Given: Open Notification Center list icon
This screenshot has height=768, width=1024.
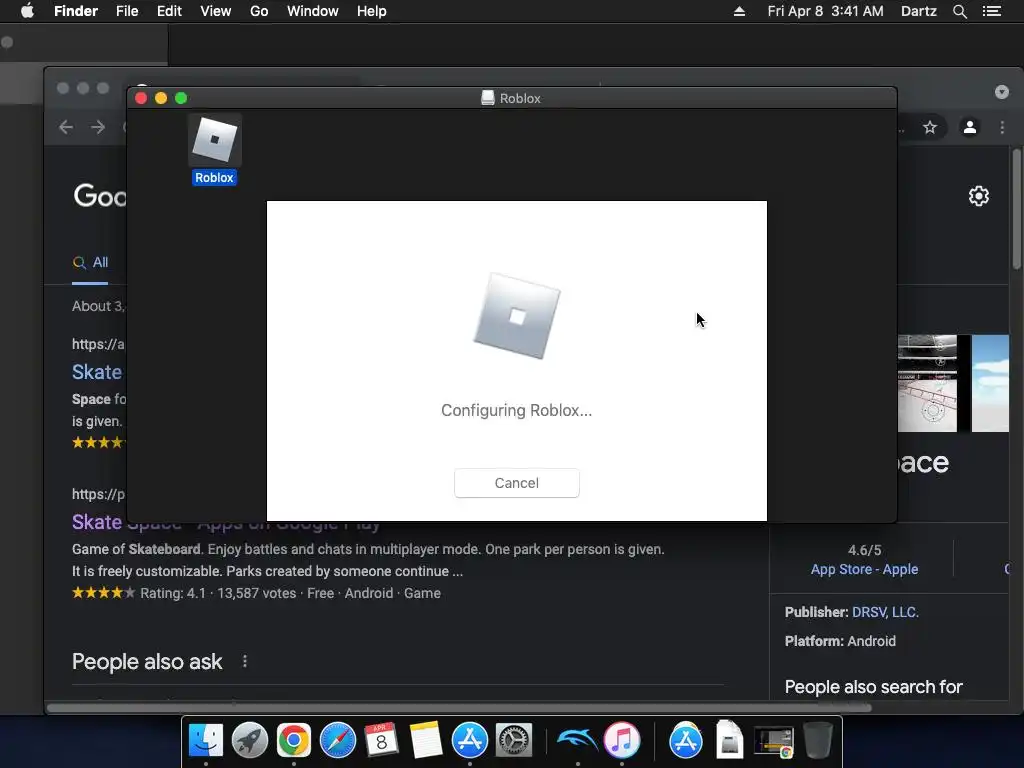Looking at the screenshot, I should [x=992, y=11].
